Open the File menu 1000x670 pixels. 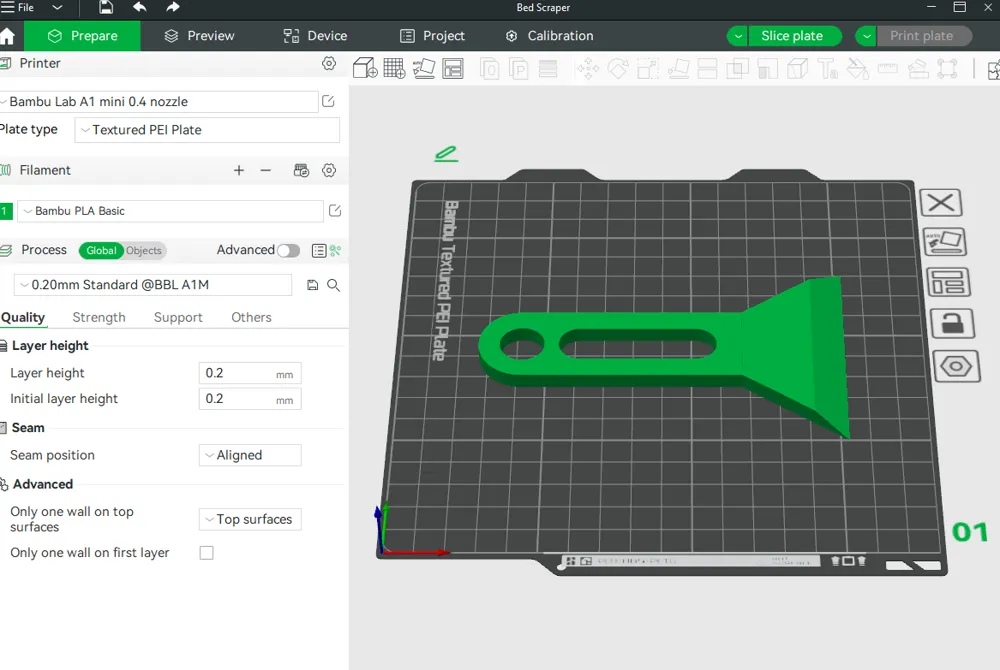17,8
